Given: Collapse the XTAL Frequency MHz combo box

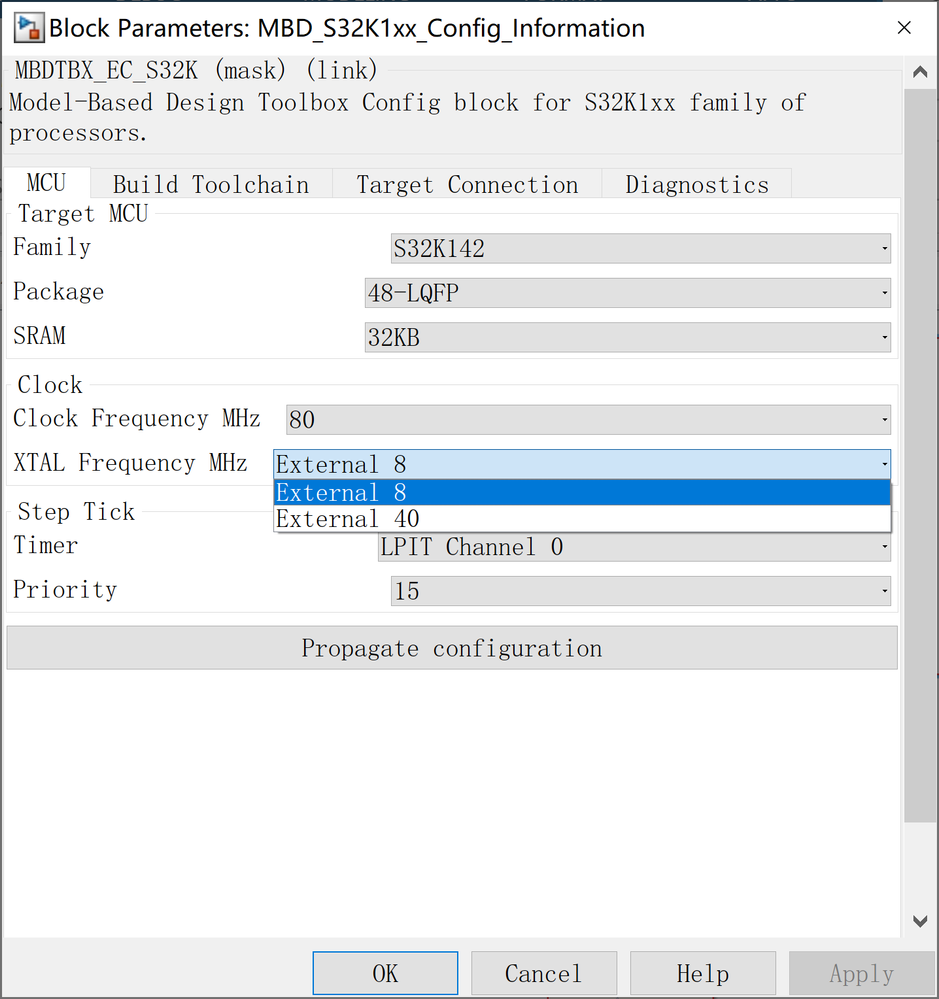Looking at the screenshot, I should point(582,464).
